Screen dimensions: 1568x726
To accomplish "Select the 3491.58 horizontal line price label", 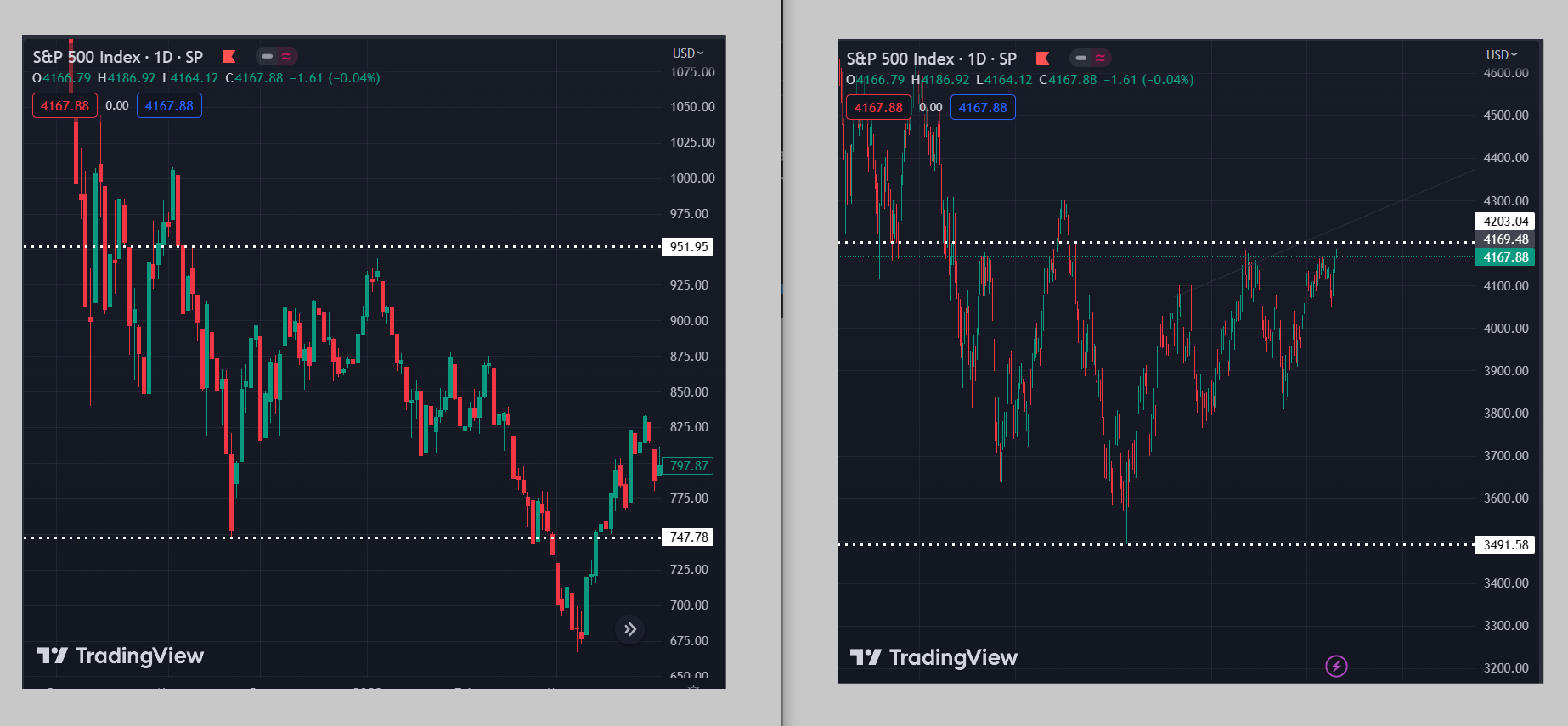I will click(1505, 545).
